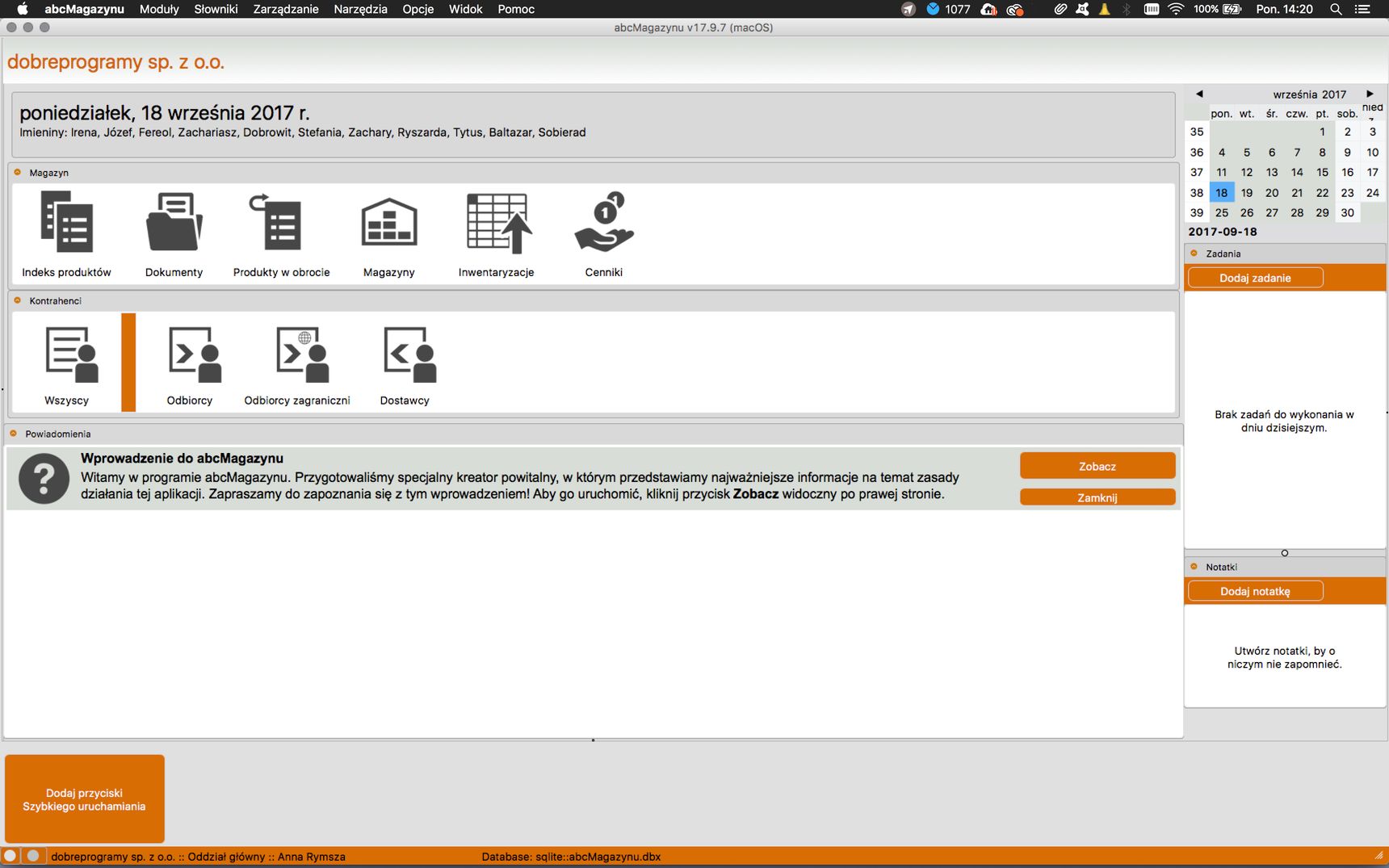Collapse the Kontrahenci section
Image resolution: width=1389 pixels, height=868 pixels.
(x=18, y=300)
